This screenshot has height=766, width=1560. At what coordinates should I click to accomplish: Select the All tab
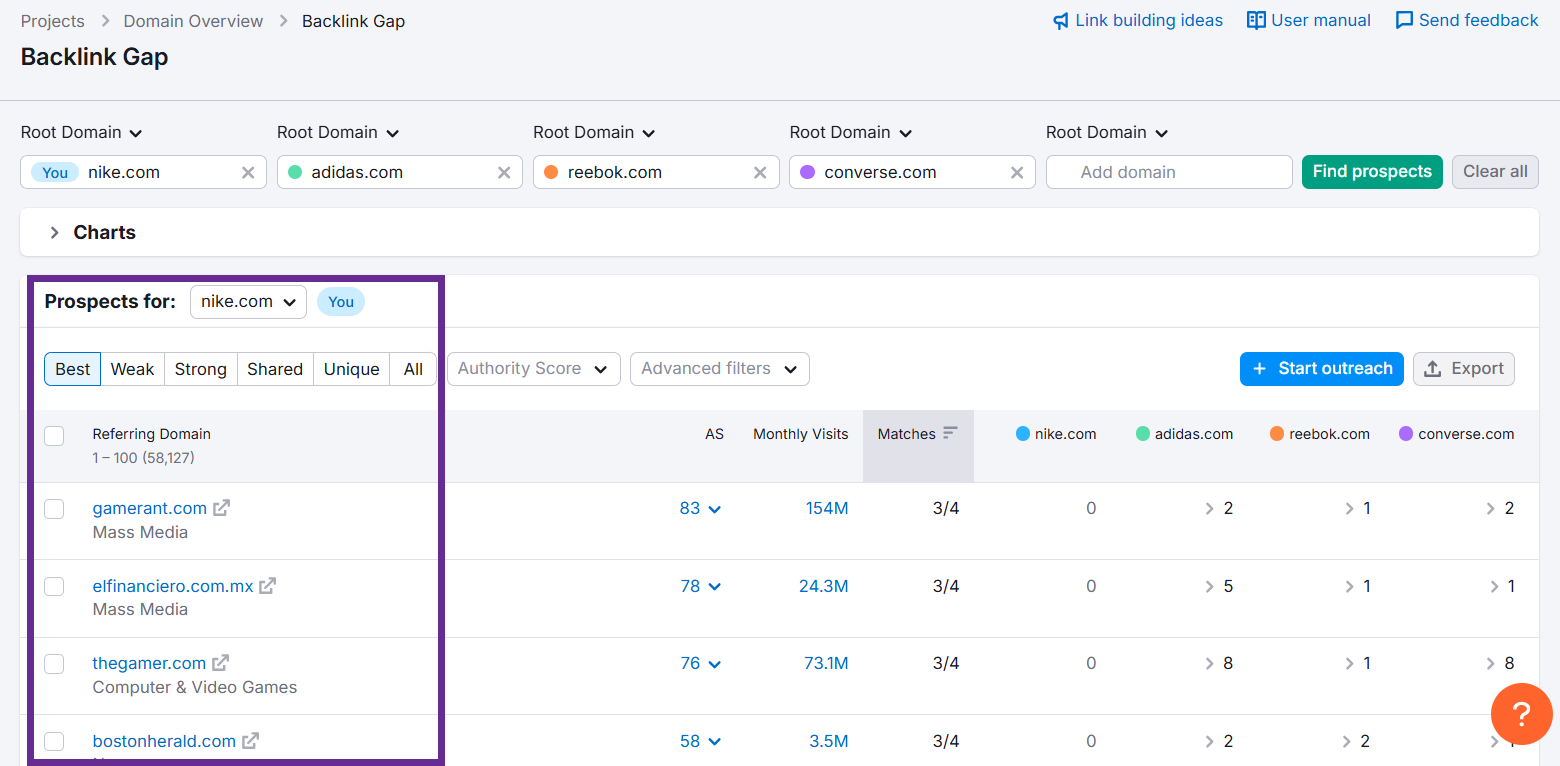(x=413, y=369)
